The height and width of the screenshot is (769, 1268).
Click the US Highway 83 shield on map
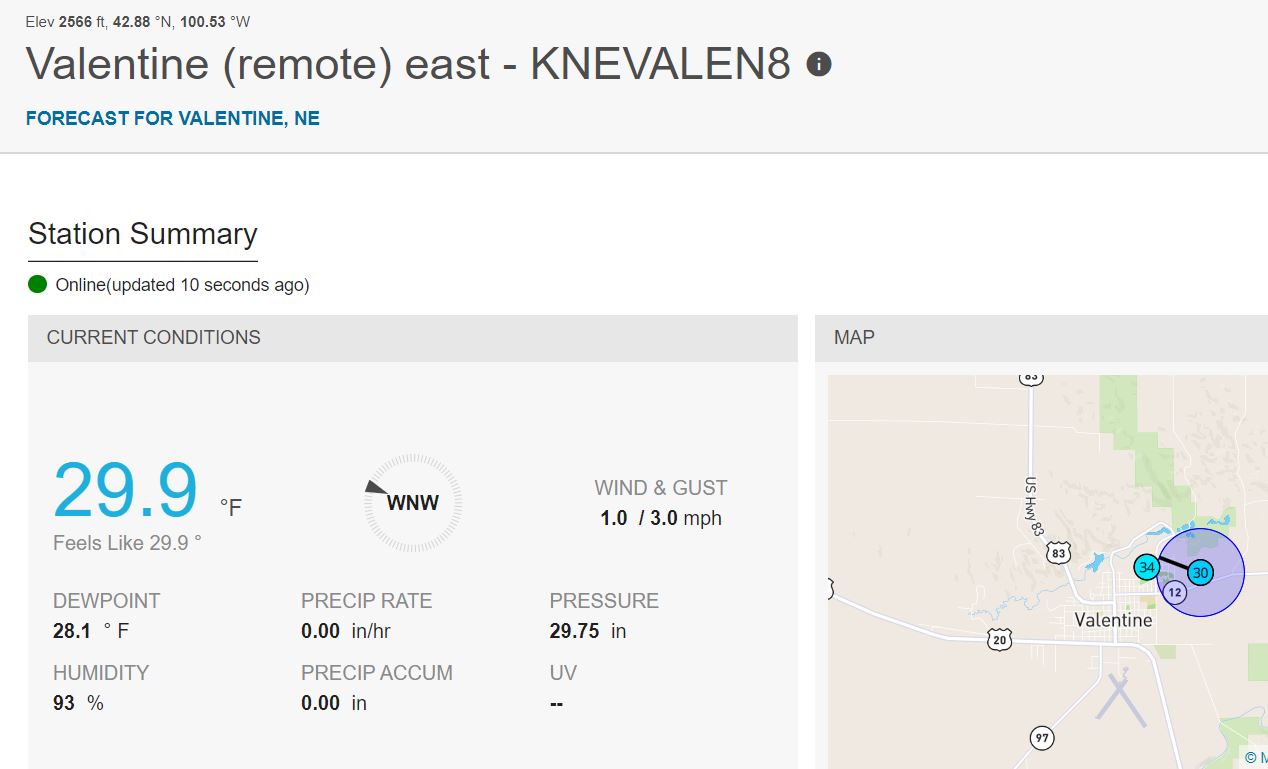[x=1061, y=552]
